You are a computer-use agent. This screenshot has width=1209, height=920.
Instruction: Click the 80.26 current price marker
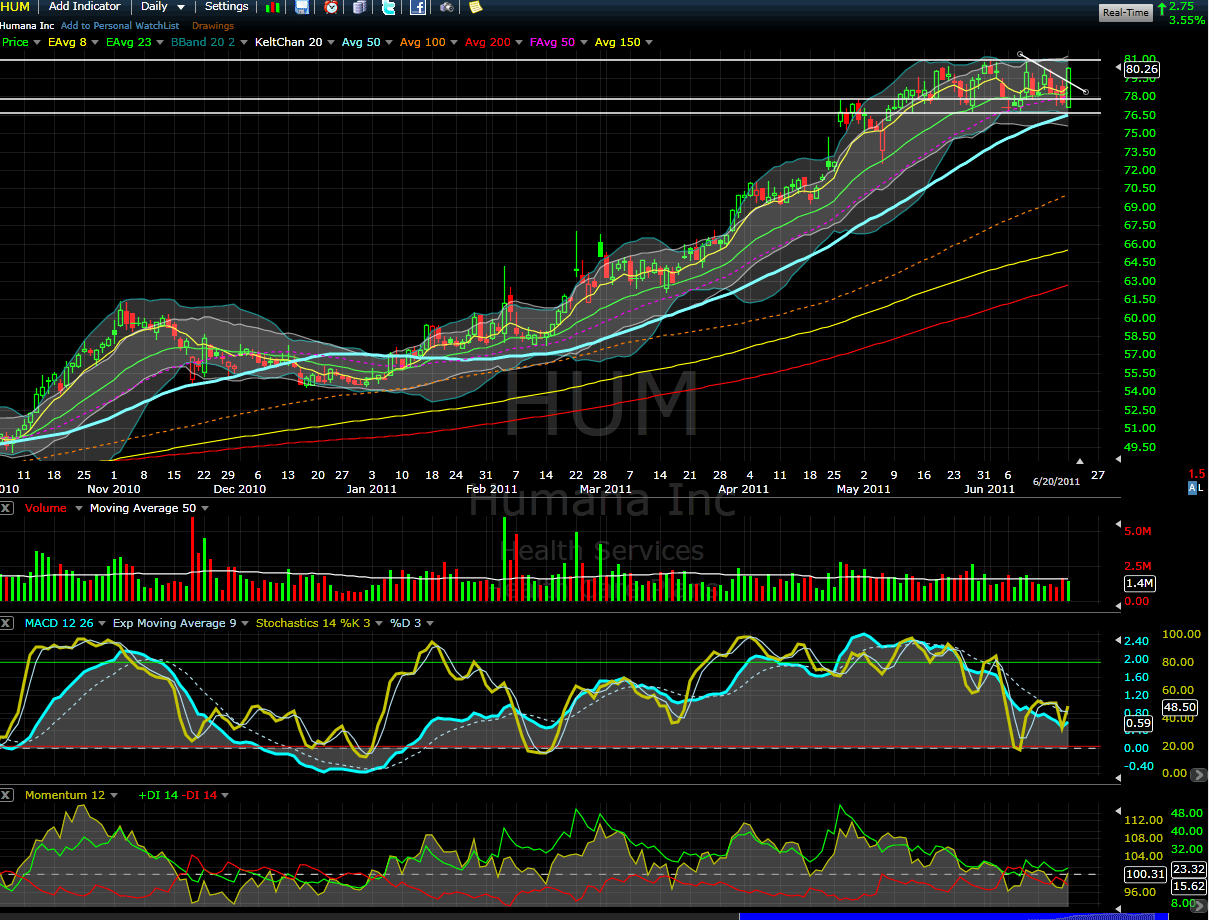pos(1141,70)
